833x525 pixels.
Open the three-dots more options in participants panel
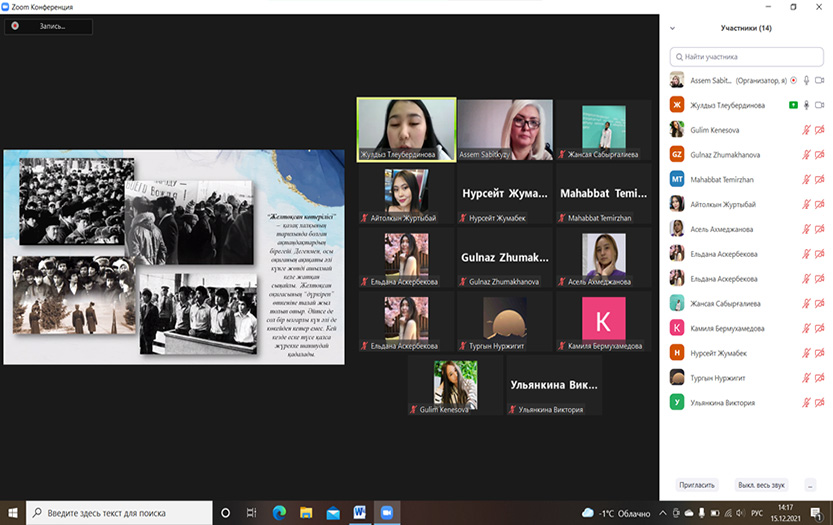(x=810, y=484)
